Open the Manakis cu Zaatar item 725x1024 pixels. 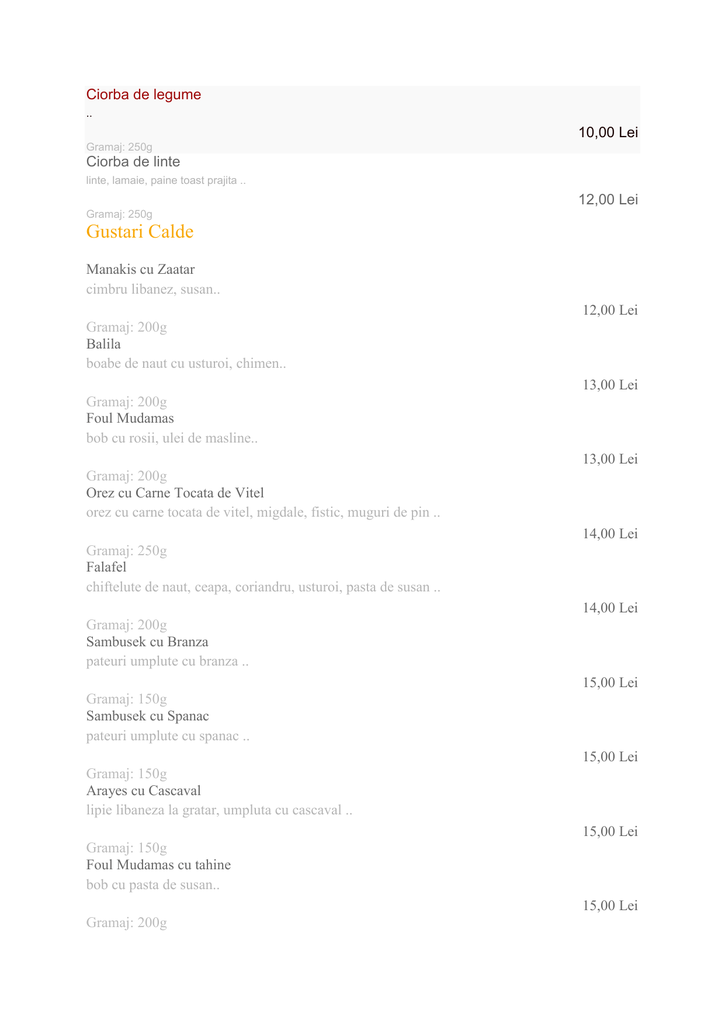coord(140,270)
